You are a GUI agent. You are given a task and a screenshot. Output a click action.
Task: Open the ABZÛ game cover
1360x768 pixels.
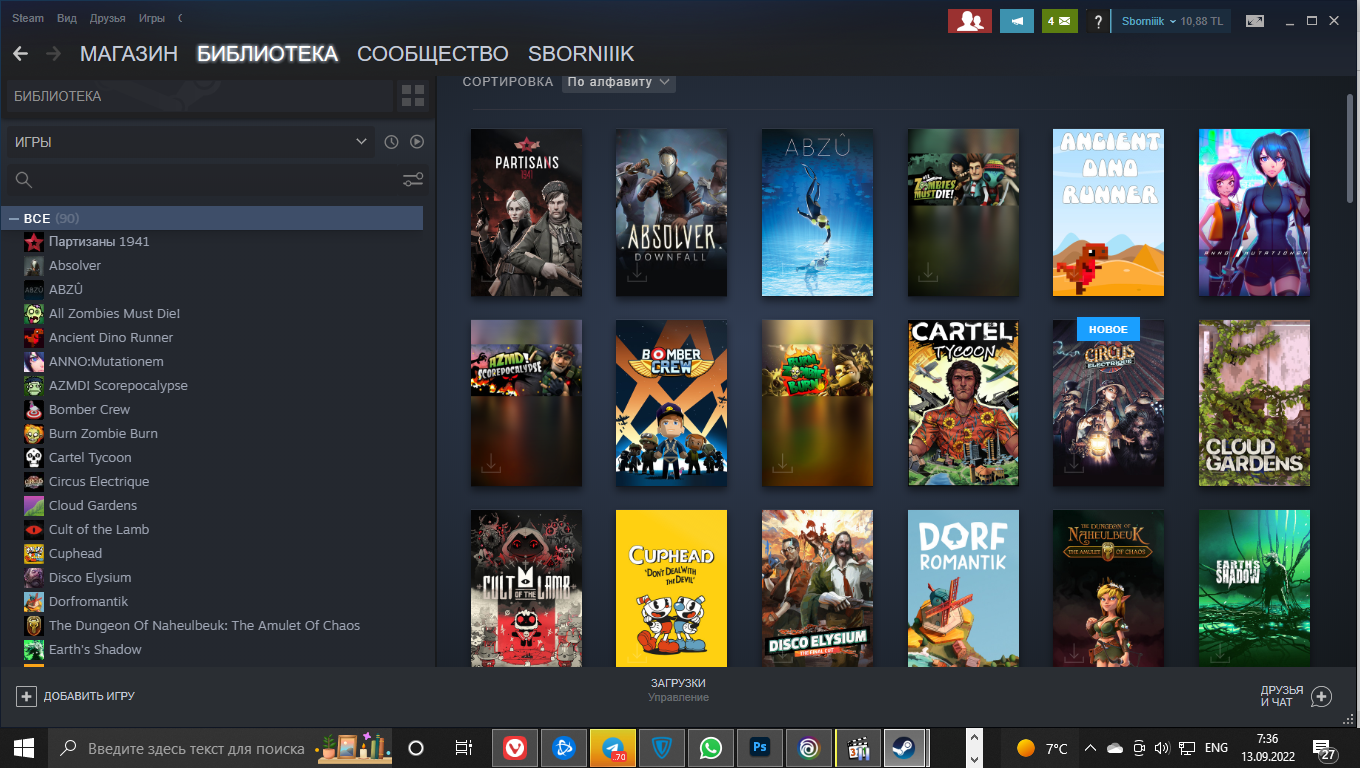click(x=817, y=212)
